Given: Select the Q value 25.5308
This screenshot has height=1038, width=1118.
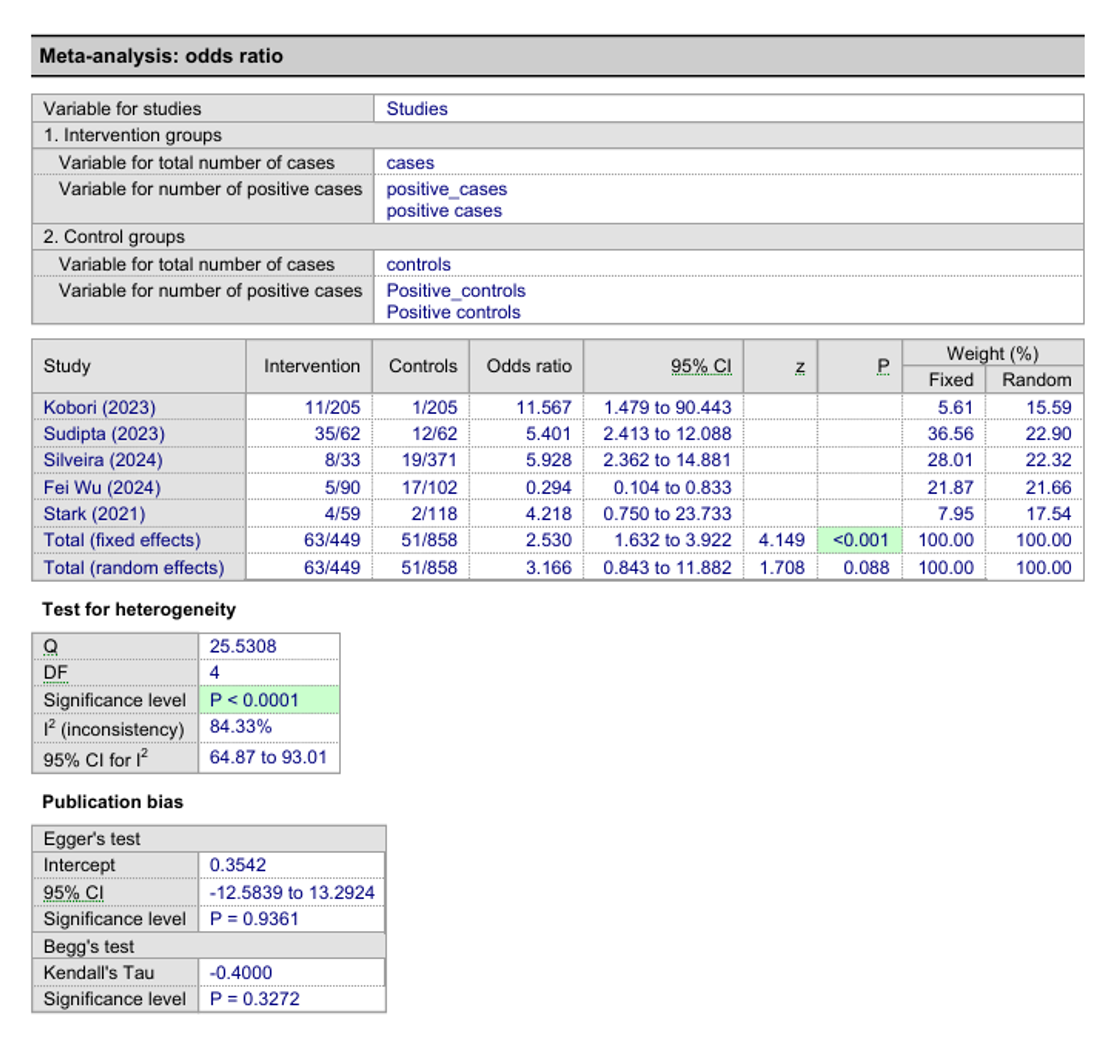Looking at the screenshot, I should tap(242, 646).
